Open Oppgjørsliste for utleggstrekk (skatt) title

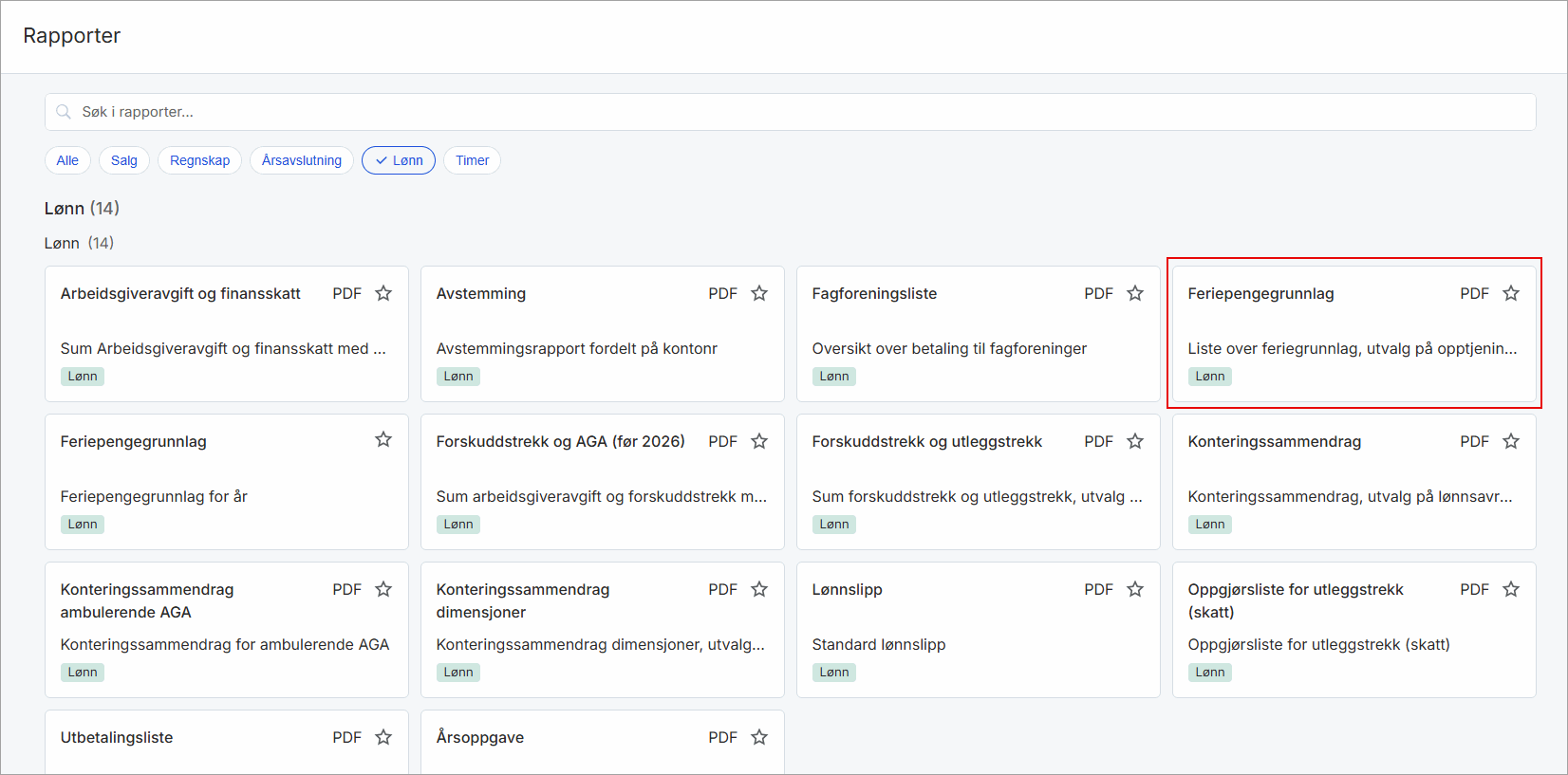[x=1296, y=600]
